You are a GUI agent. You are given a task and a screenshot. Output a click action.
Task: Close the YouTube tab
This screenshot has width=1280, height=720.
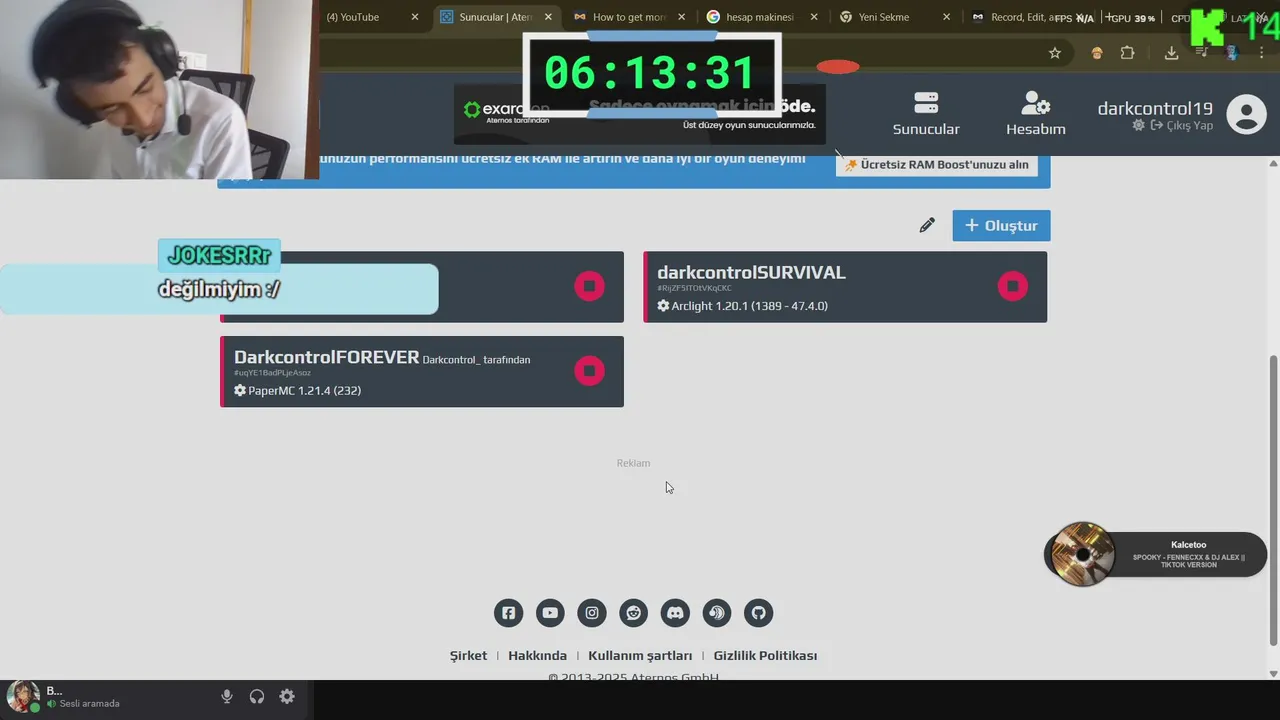tap(415, 17)
